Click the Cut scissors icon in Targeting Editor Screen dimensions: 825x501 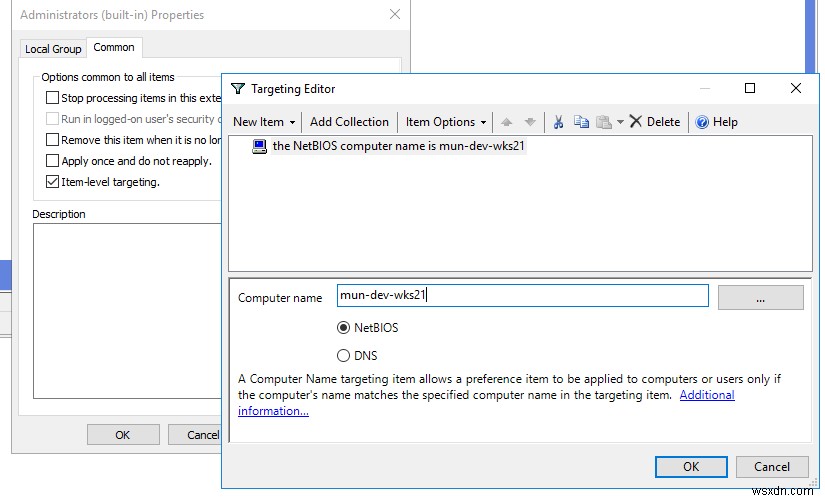tap(558, 122)
